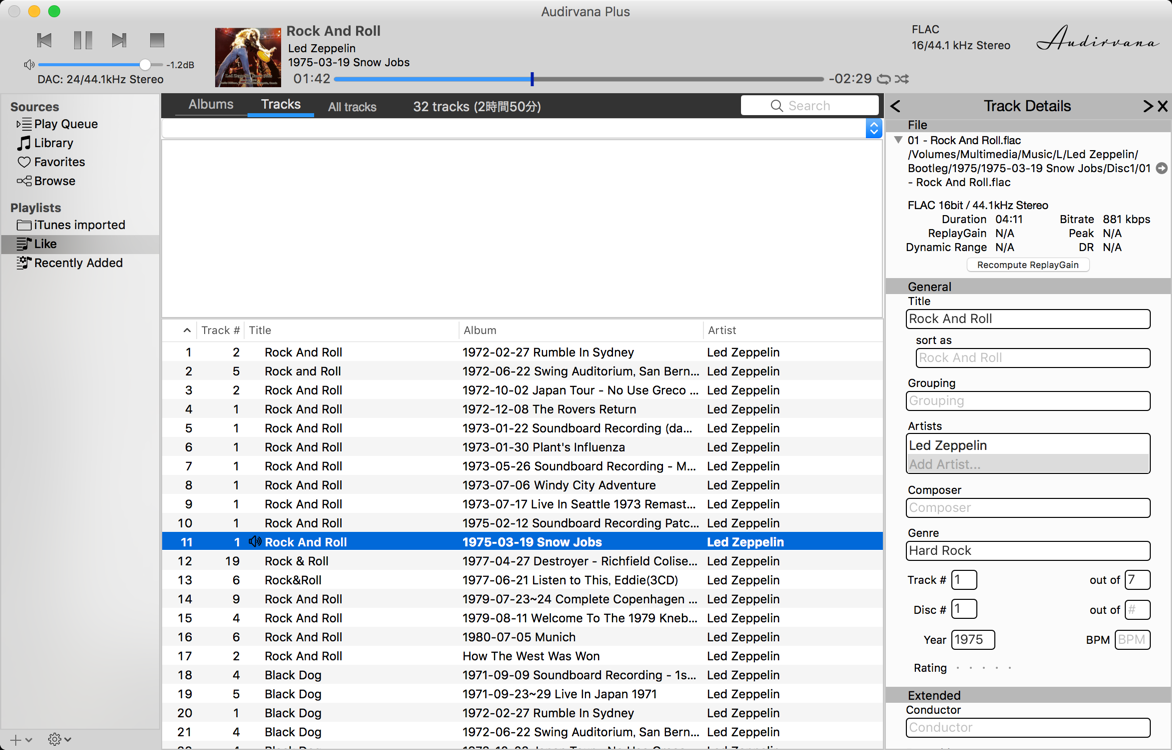Screen dimensions: 1172x750
Task: Go forward in Track Details panel
Action: tap(1148, 106)
